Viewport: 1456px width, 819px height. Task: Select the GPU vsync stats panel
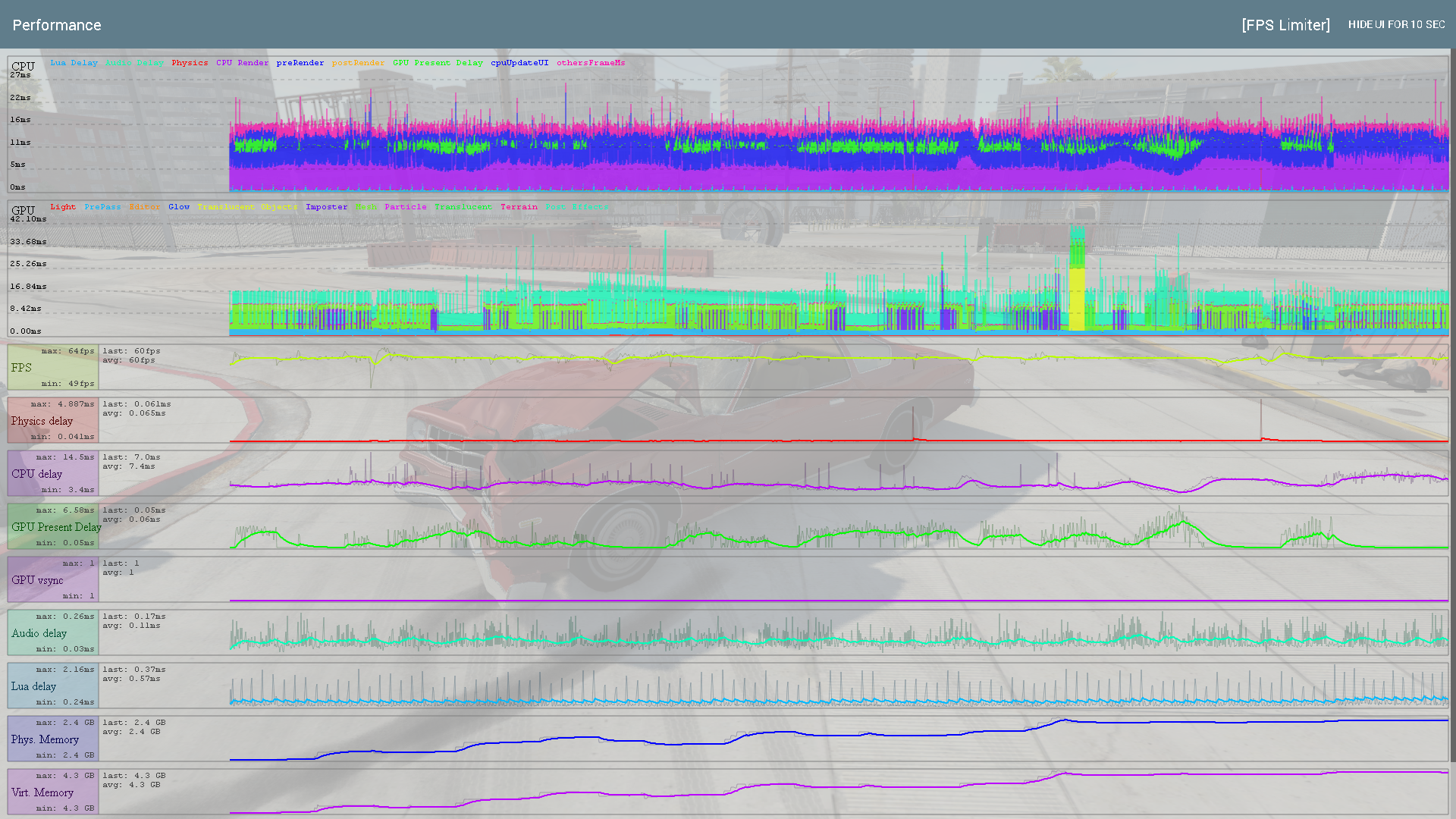[53, 580]
